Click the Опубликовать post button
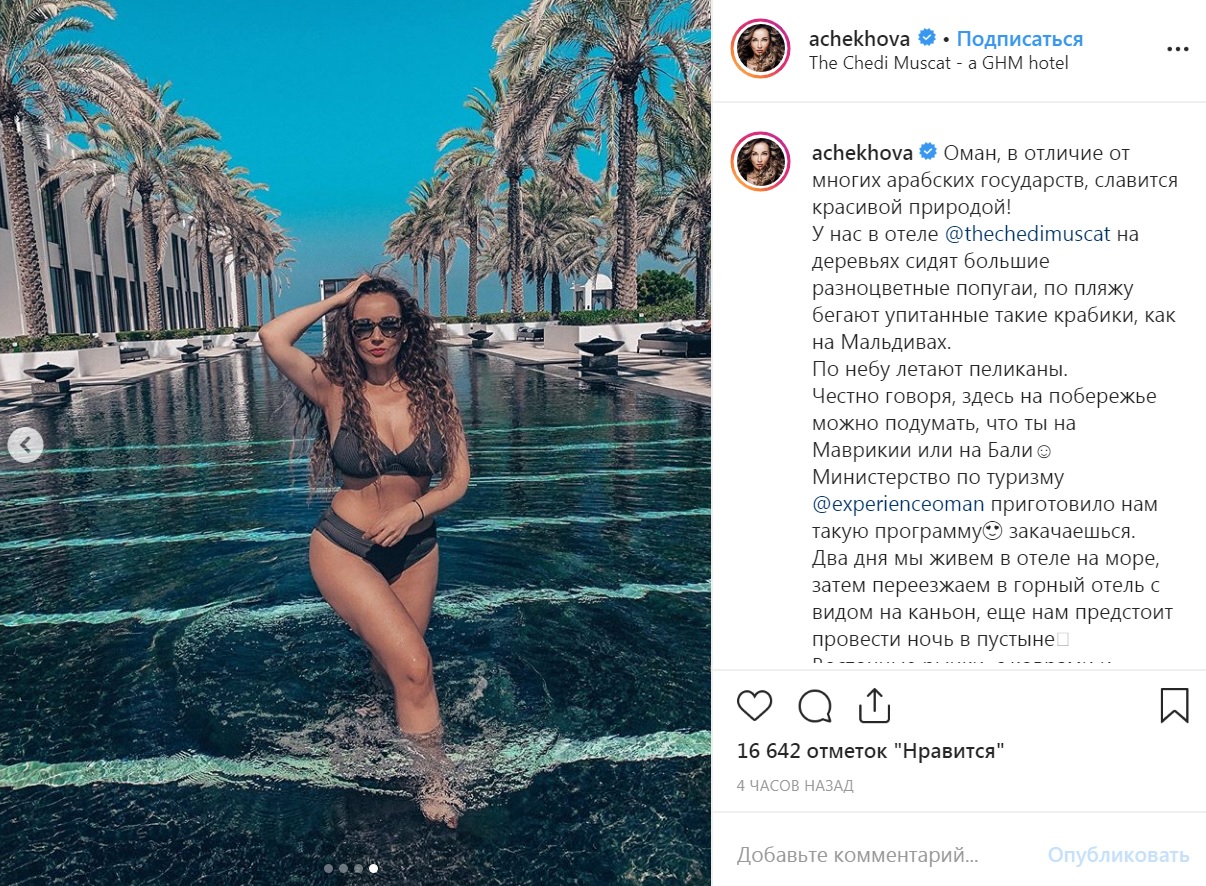This screenshot has width=1206, height=886. point(1118,855)
